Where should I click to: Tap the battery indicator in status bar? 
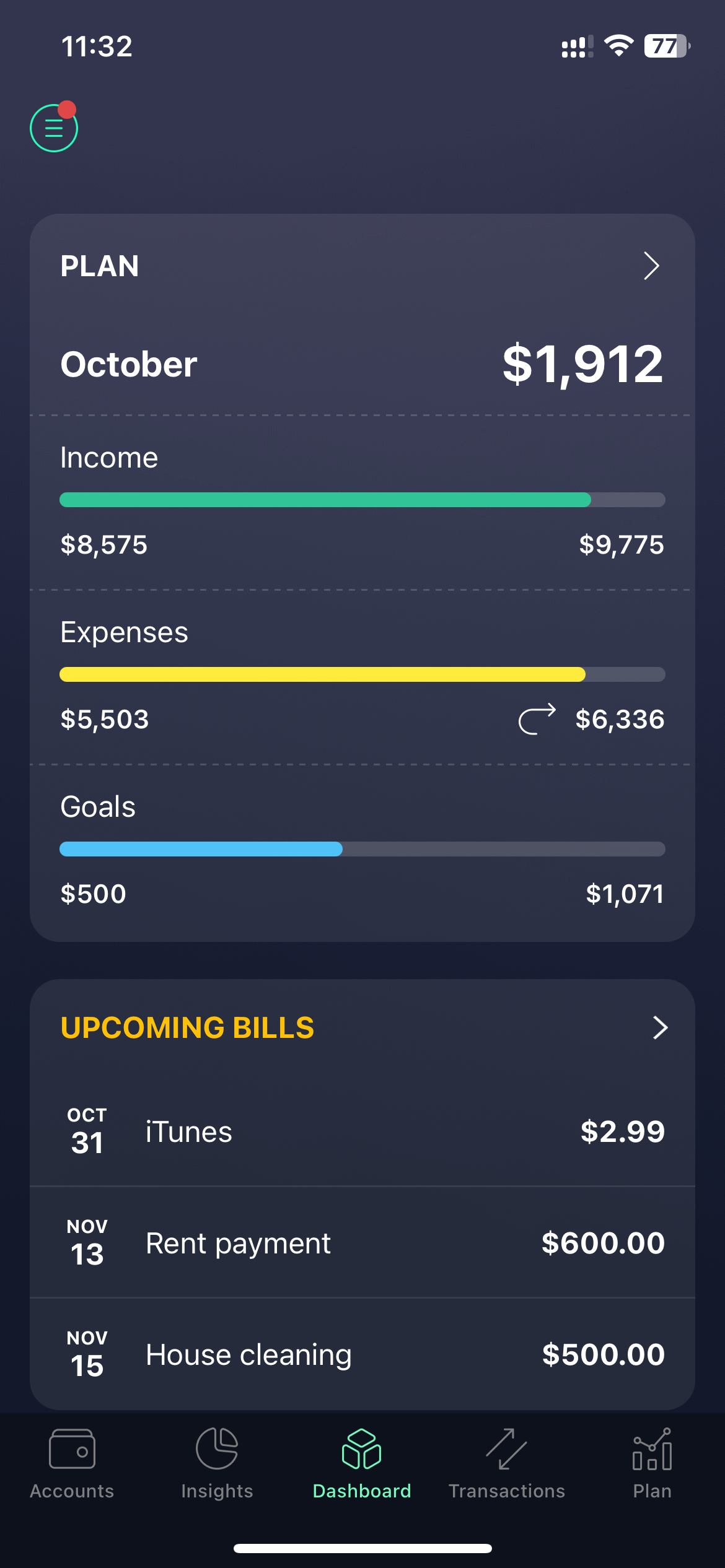[x=667, y=46]
